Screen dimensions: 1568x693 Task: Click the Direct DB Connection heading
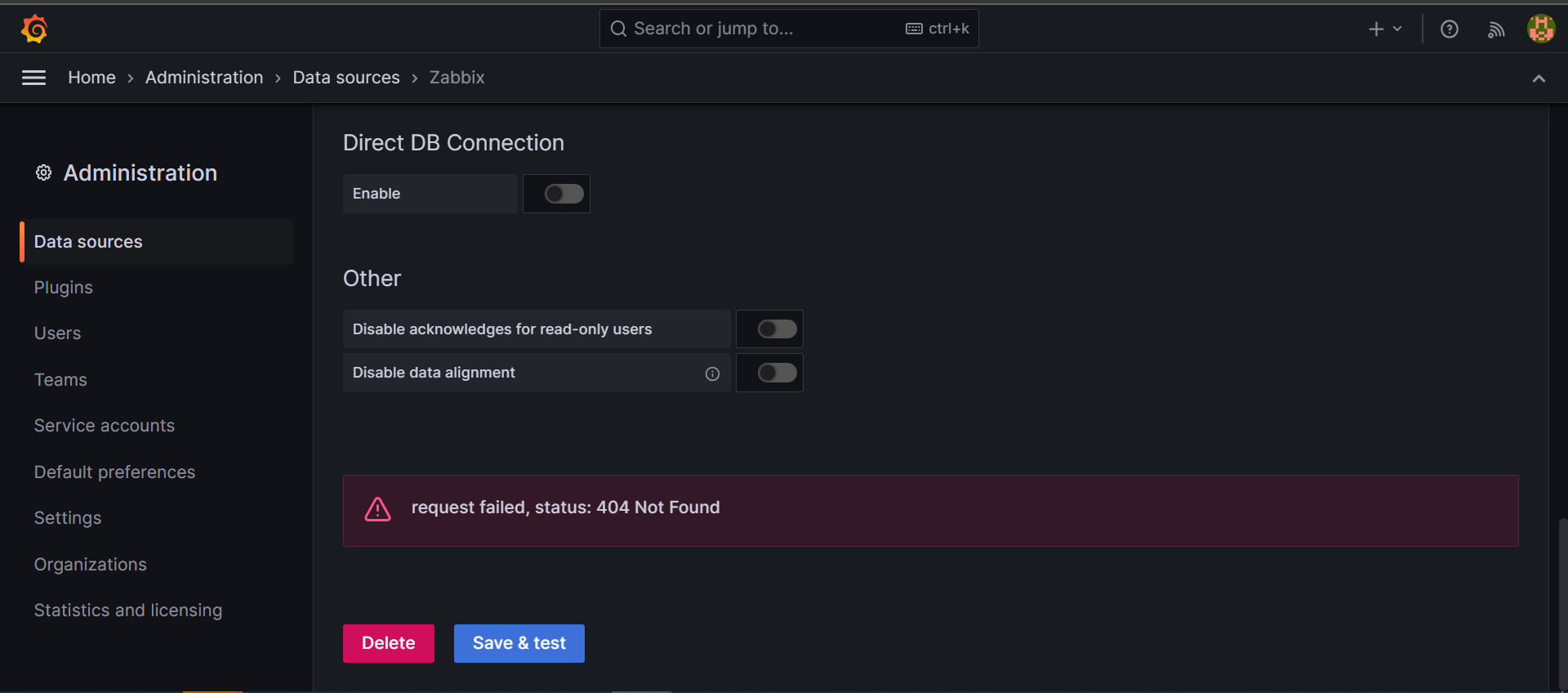(453, 143)
